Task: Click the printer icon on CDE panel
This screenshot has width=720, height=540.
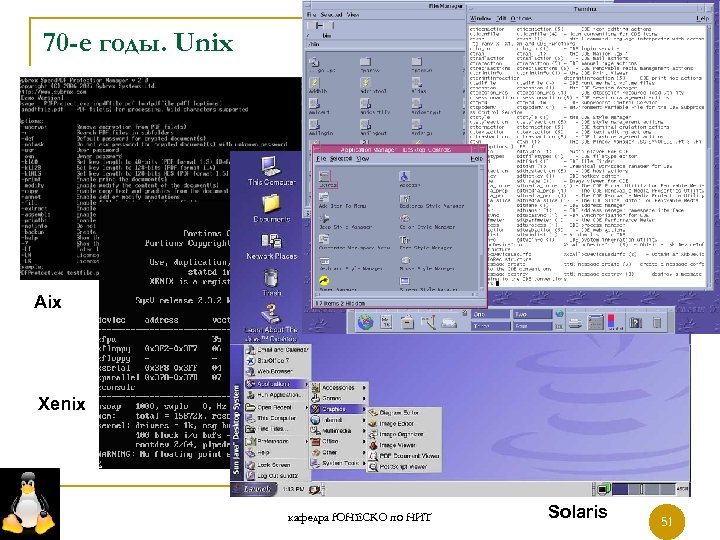Action: pyautogui.click(x=575, y=323)
